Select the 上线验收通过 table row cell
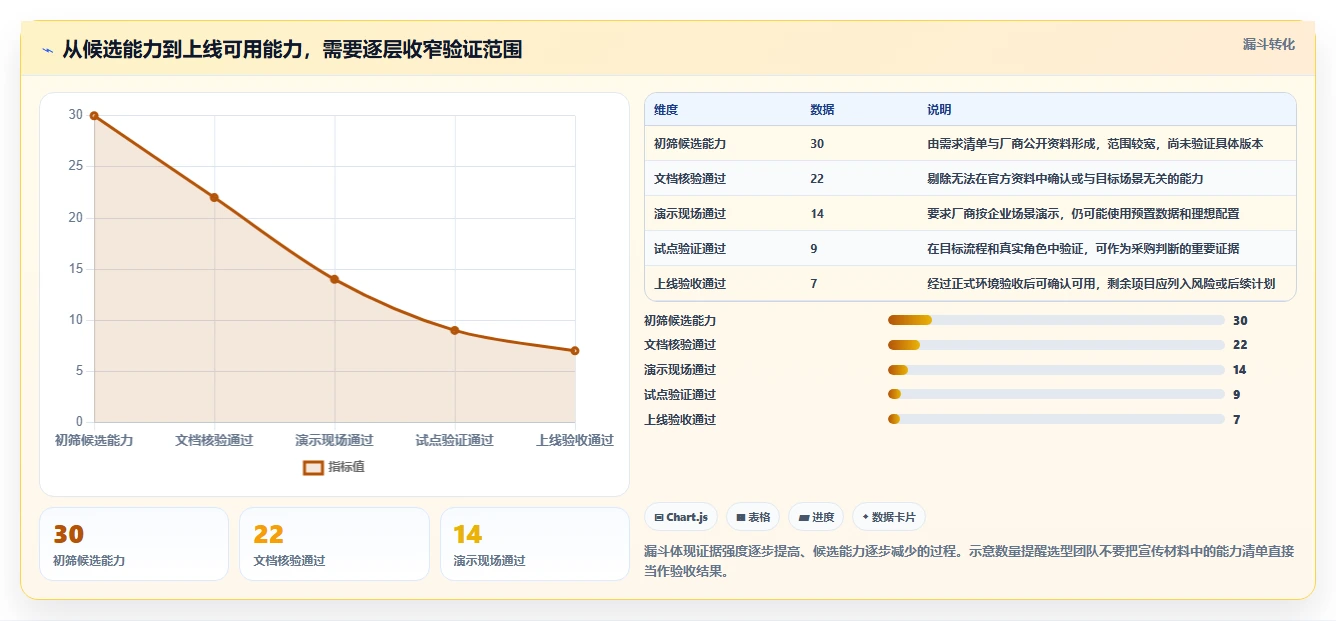Image resolution: width=1336 pixels, height=621 pixels. click(x=690, y=284)
